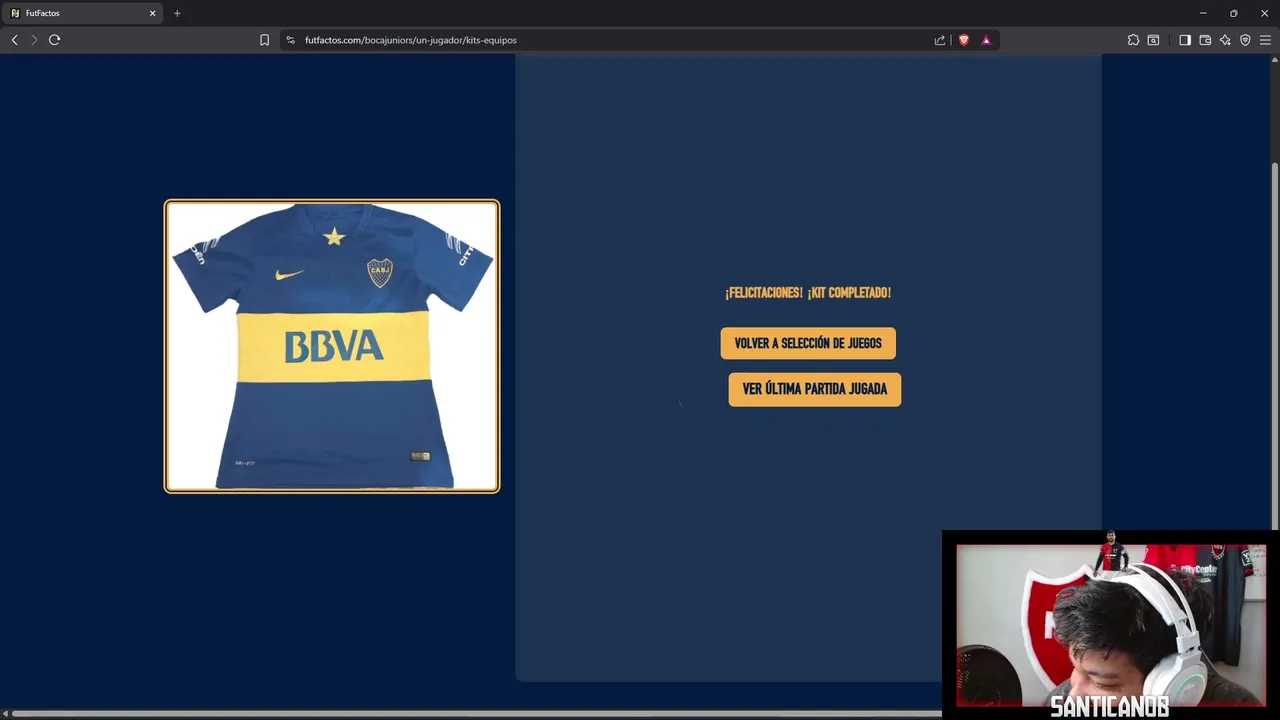The image size is (1280, 720).
Task: Open the Extensions puzzle icon
Action: coord(1133,40)
